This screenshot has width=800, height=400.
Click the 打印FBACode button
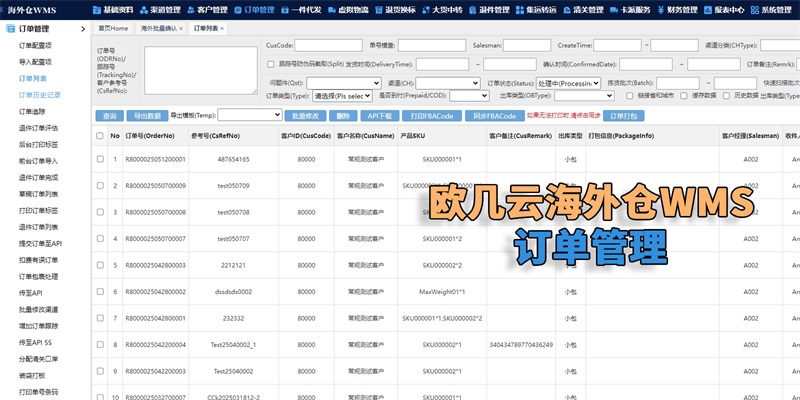click(432, 116)
